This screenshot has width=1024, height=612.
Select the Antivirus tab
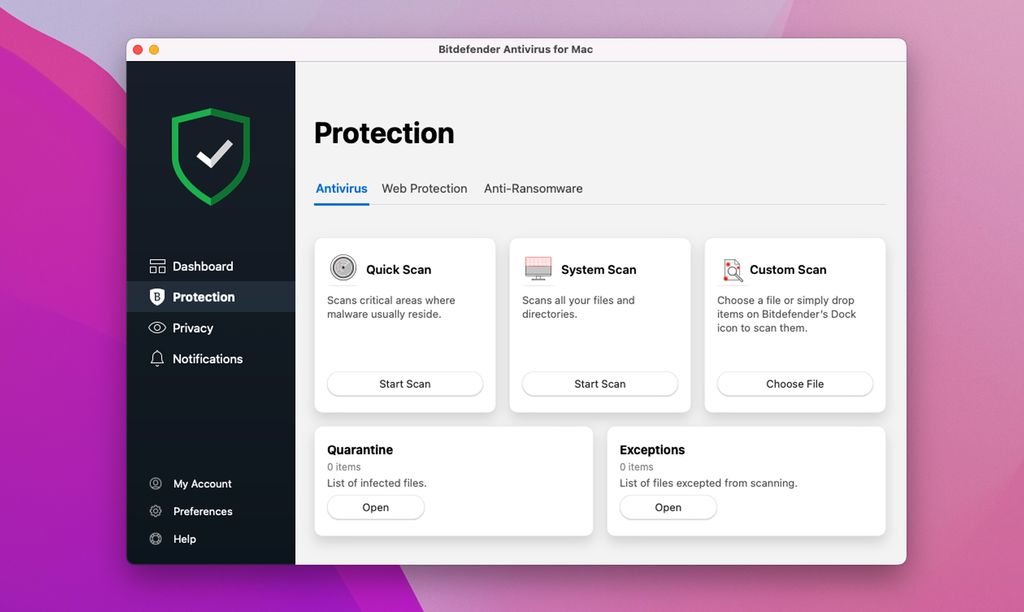point(341,188)
